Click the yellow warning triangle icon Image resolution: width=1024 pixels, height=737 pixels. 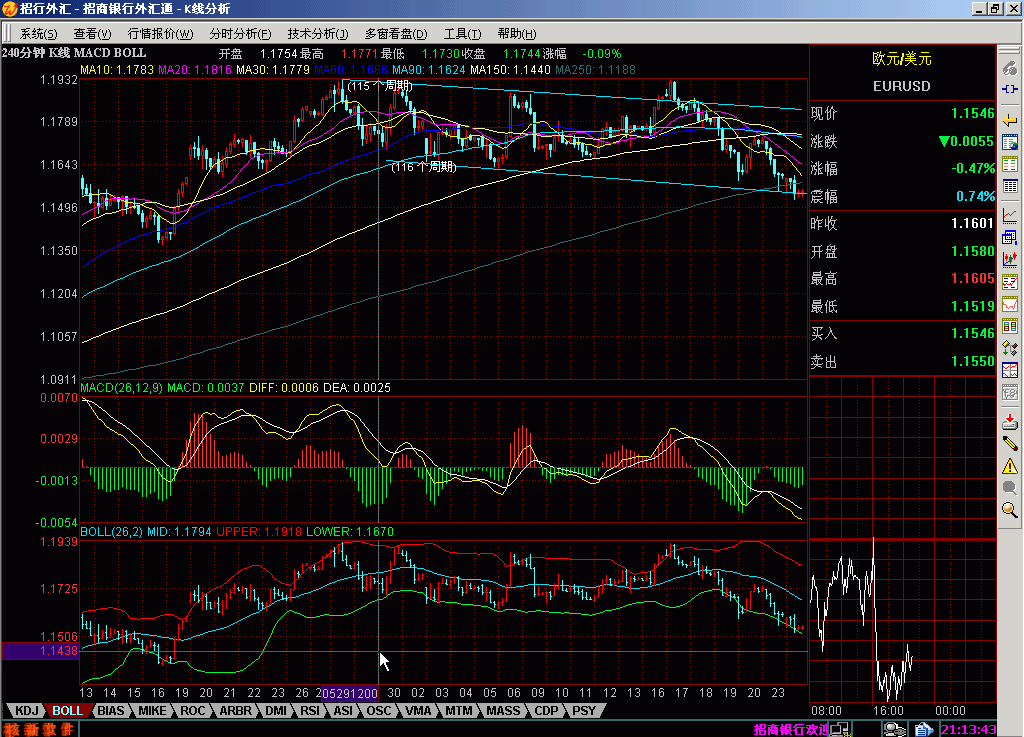(1010, 466)
